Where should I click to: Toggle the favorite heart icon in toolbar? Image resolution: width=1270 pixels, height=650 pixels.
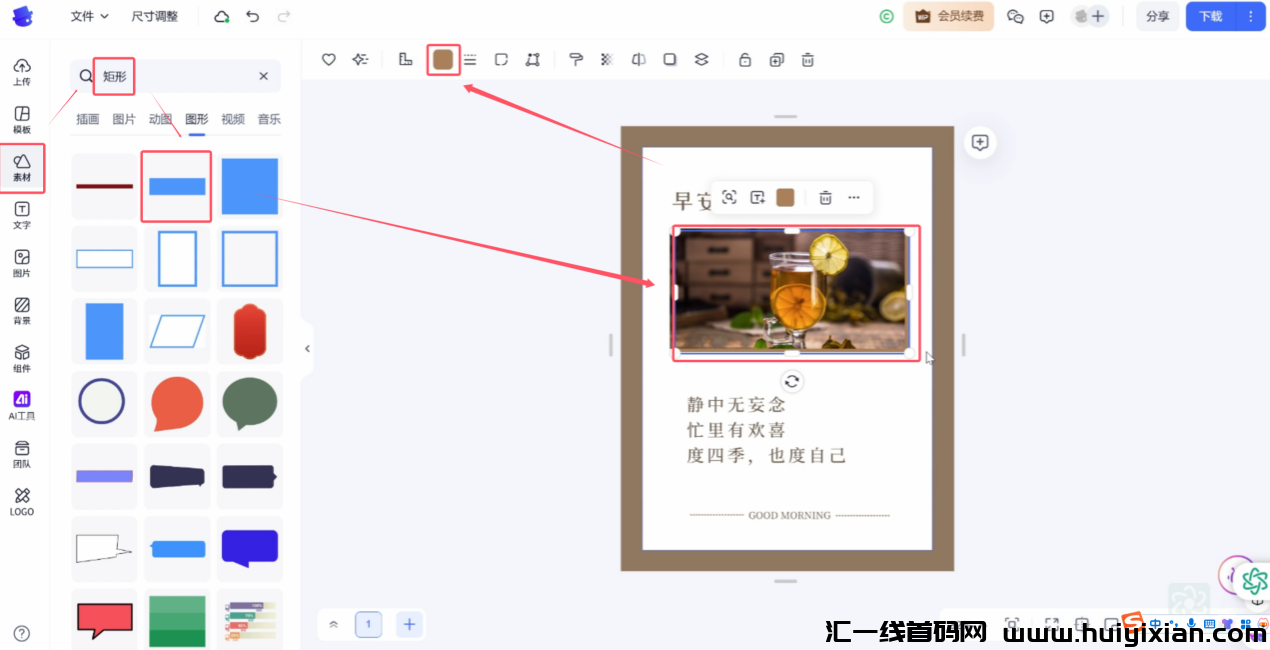328,59
